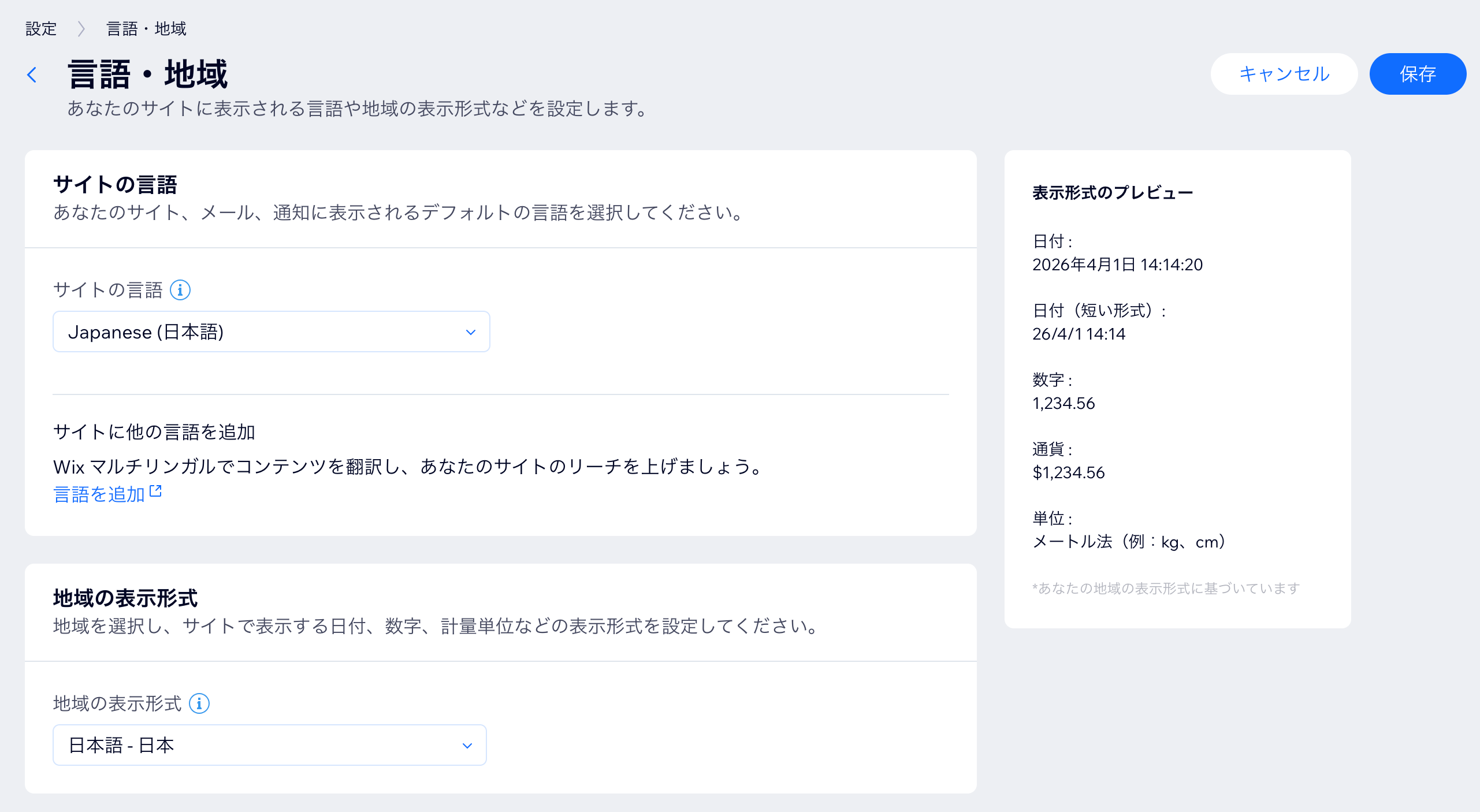
Task: Open the 日本語 - 日本 region format dropdown
Action: coord(269,744)
